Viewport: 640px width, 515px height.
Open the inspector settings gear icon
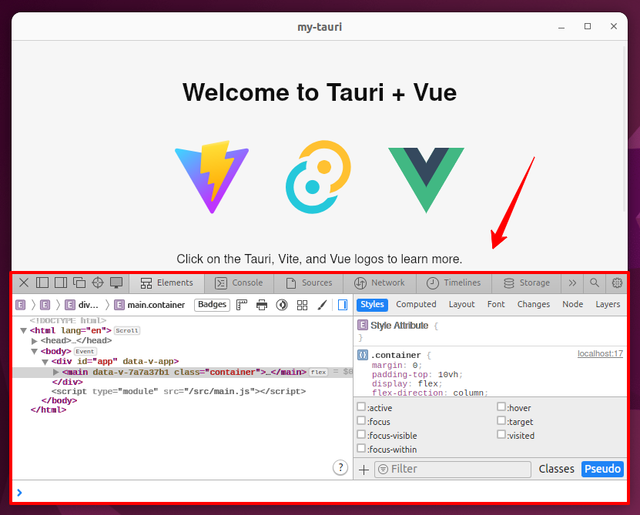point(617,283)
